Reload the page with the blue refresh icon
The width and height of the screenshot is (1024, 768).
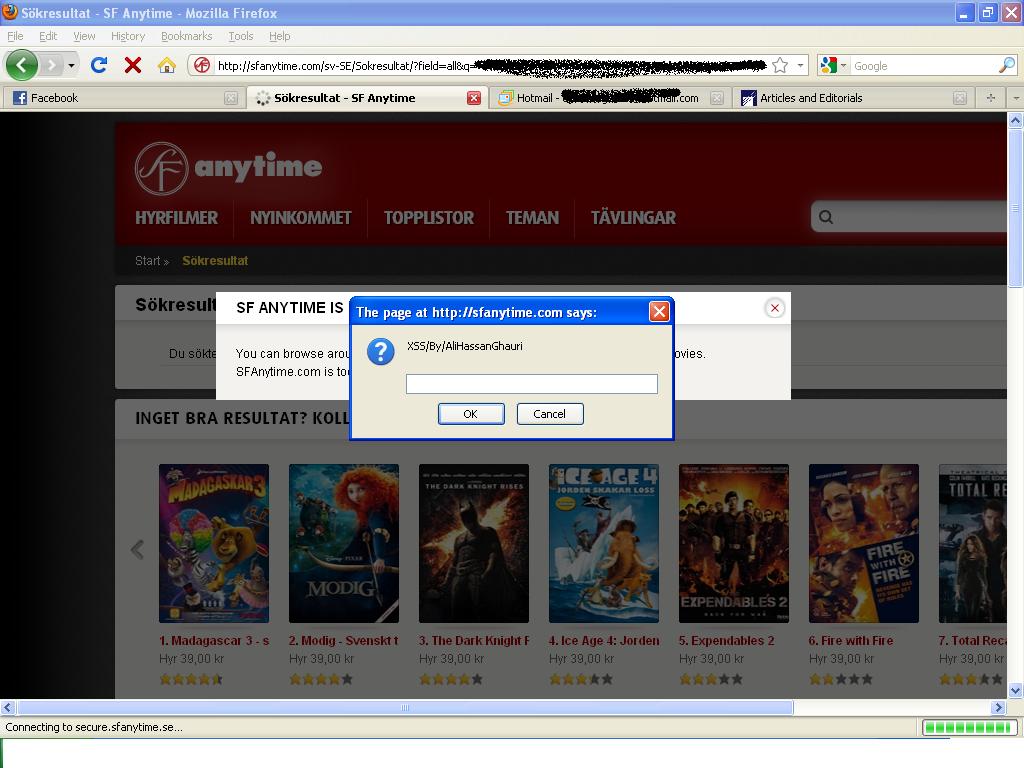pos(99,65)
